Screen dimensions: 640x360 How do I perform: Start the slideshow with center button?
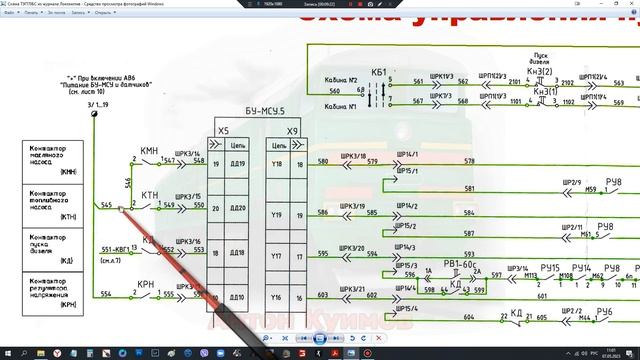[320, 338]
